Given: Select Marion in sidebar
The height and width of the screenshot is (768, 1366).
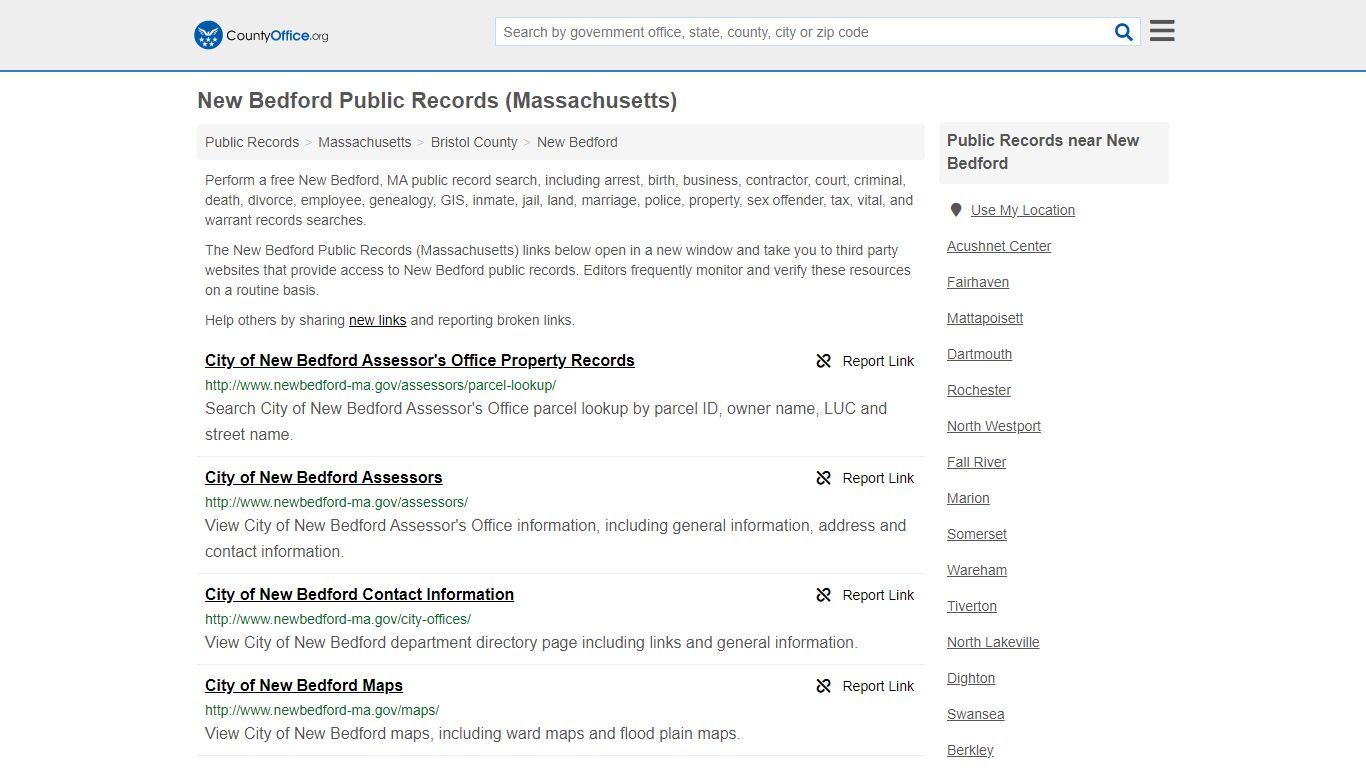Looking at the screenshot, I should coord(968,498).
